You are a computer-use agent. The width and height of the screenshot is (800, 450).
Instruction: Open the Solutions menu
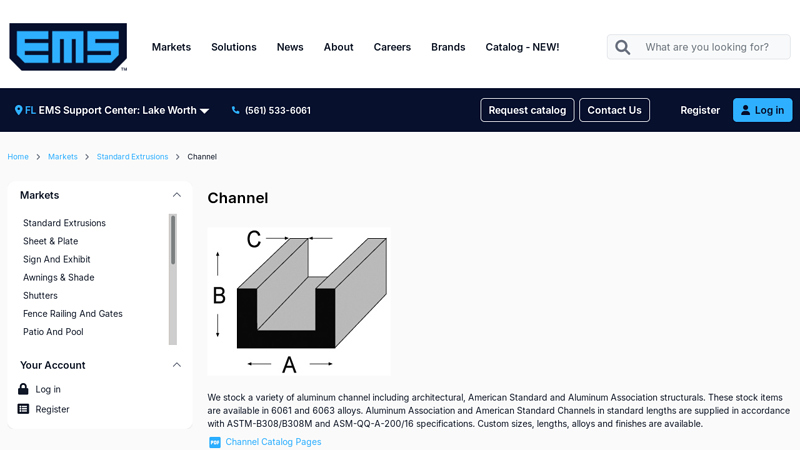234,47
